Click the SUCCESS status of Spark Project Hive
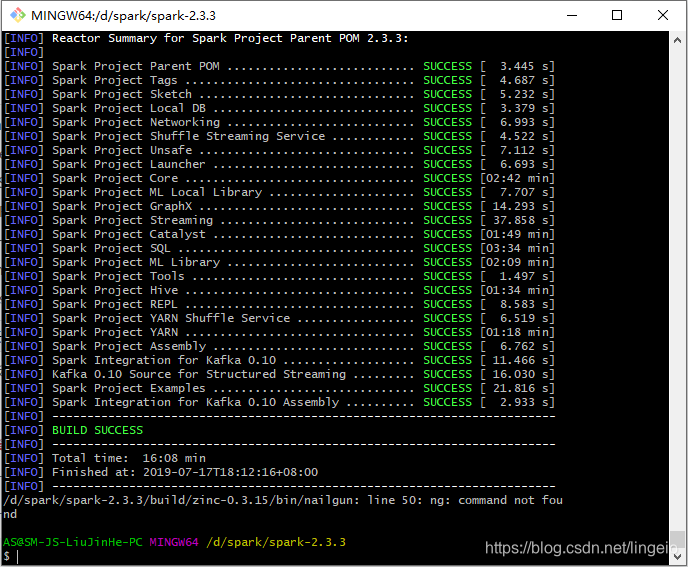688x567 pixels. tap(448, 291)
